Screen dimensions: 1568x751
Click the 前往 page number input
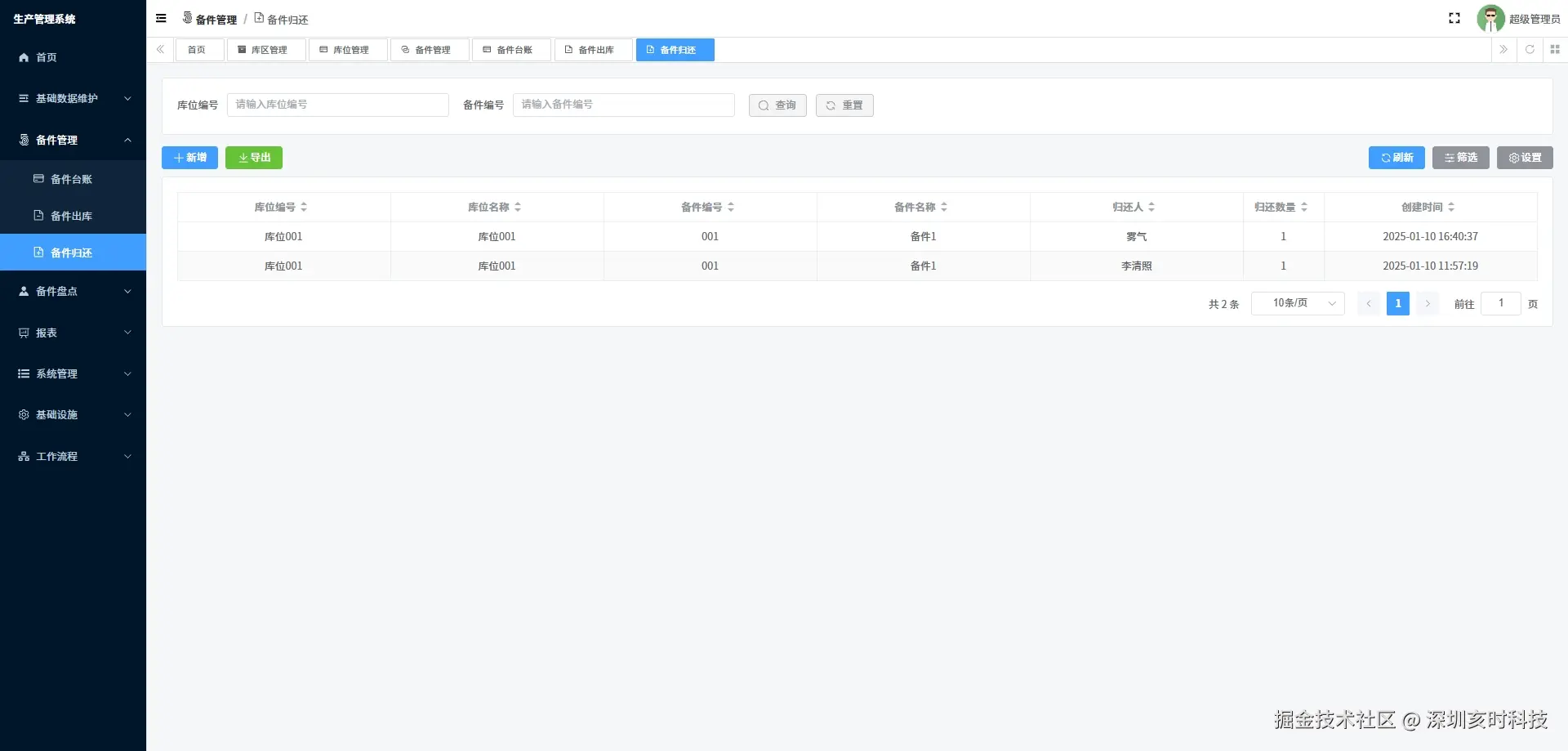(x=1501, y=303)
